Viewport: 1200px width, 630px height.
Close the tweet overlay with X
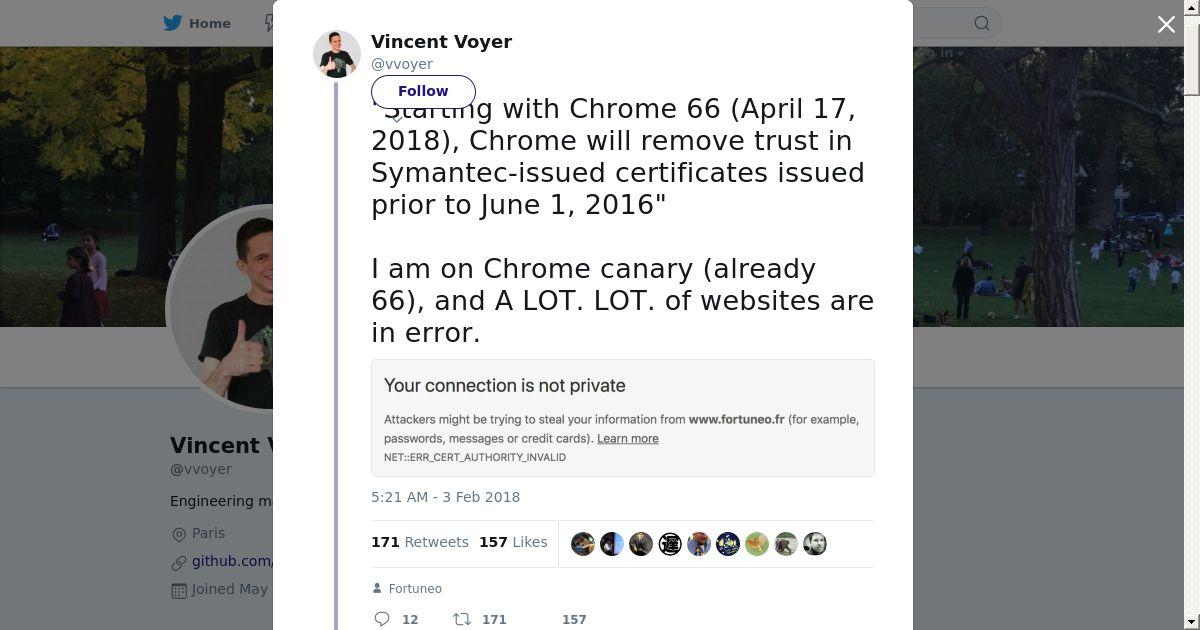click(1166, 25)
